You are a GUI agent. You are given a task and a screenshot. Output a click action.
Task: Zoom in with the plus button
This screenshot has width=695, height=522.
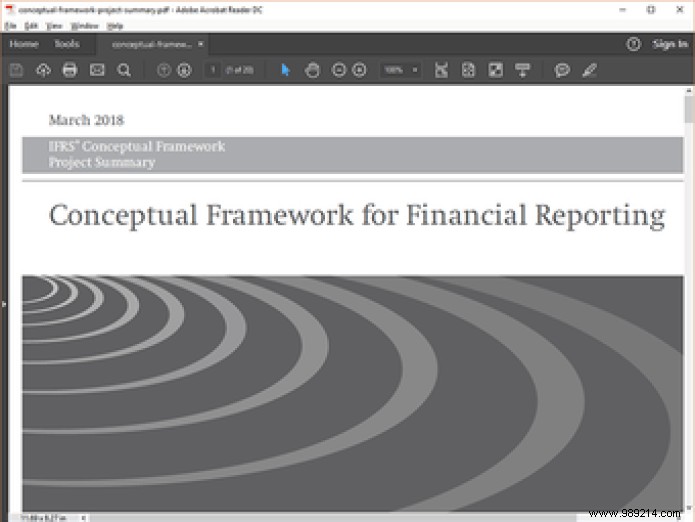point(359,70)
